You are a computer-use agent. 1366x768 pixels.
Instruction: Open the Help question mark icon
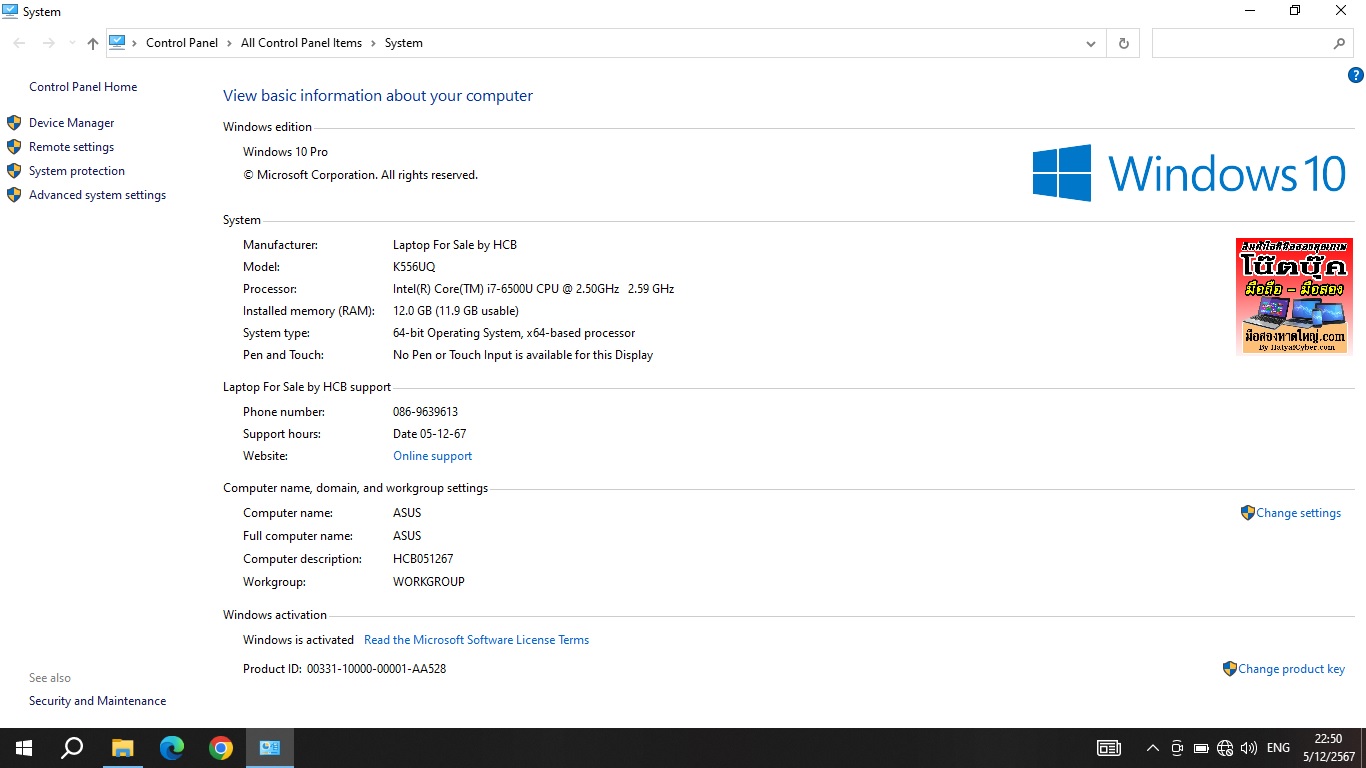(x=1356, y=75)
